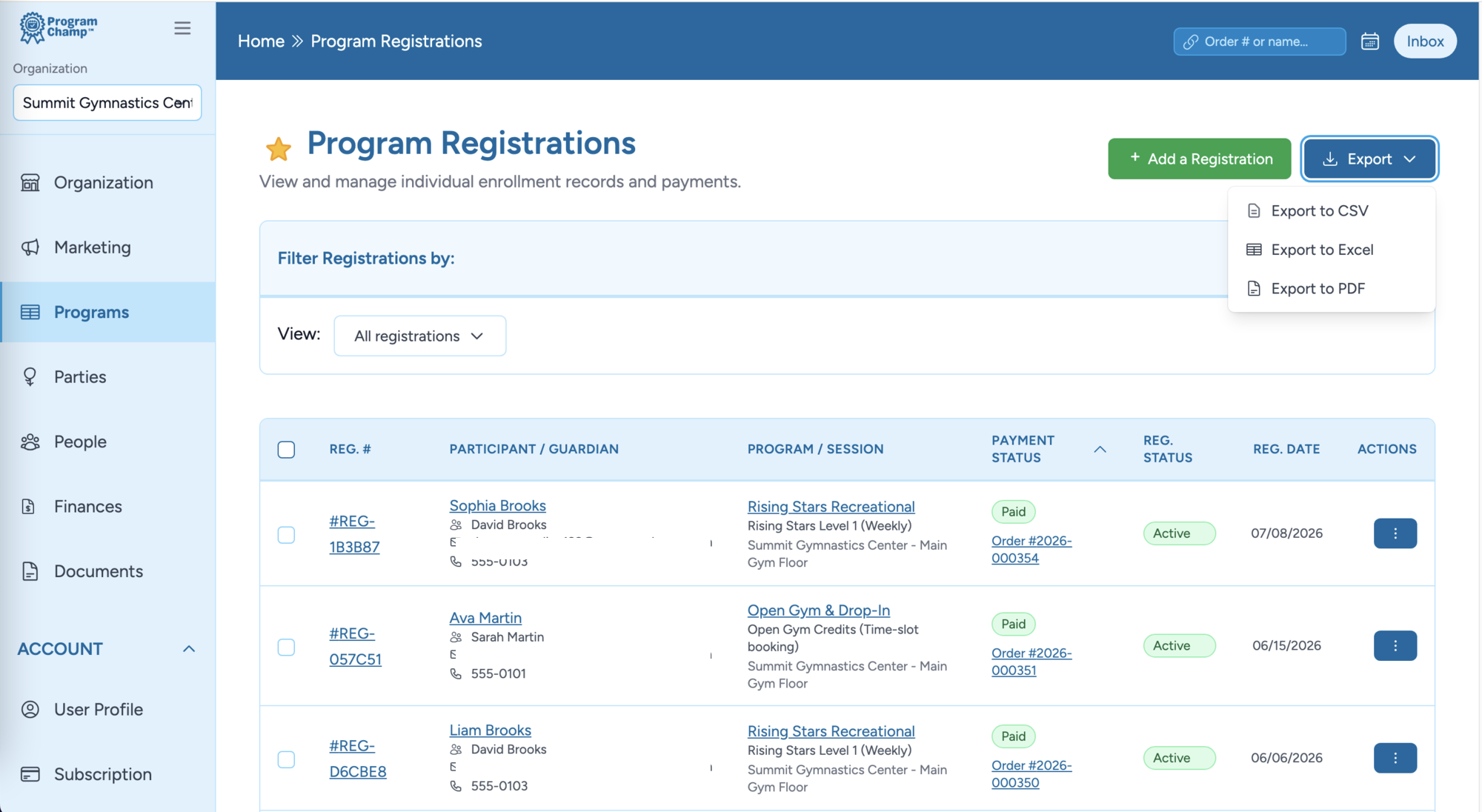Collapse the ACCOUNT section chevron
Viewport: 1482px width, 812px height.
coord(189,649)
